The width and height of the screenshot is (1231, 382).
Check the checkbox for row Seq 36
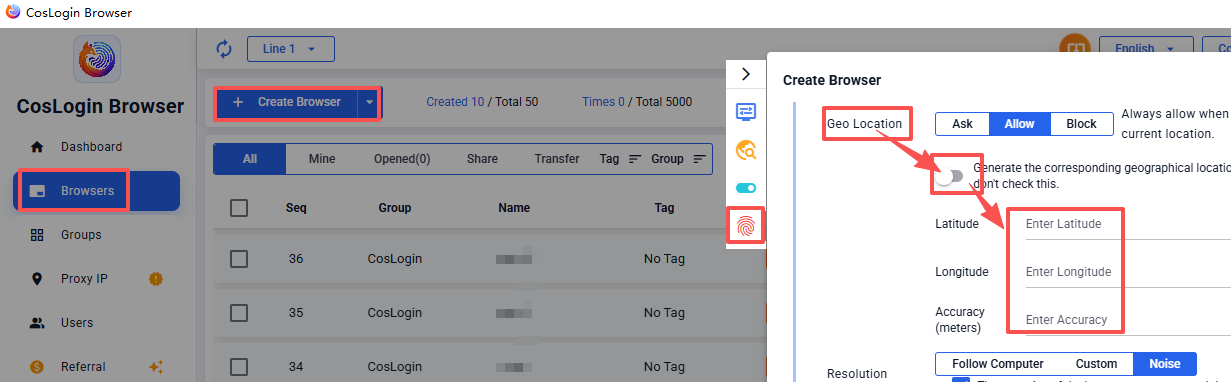pyautogui.click(x=239, y=259)
